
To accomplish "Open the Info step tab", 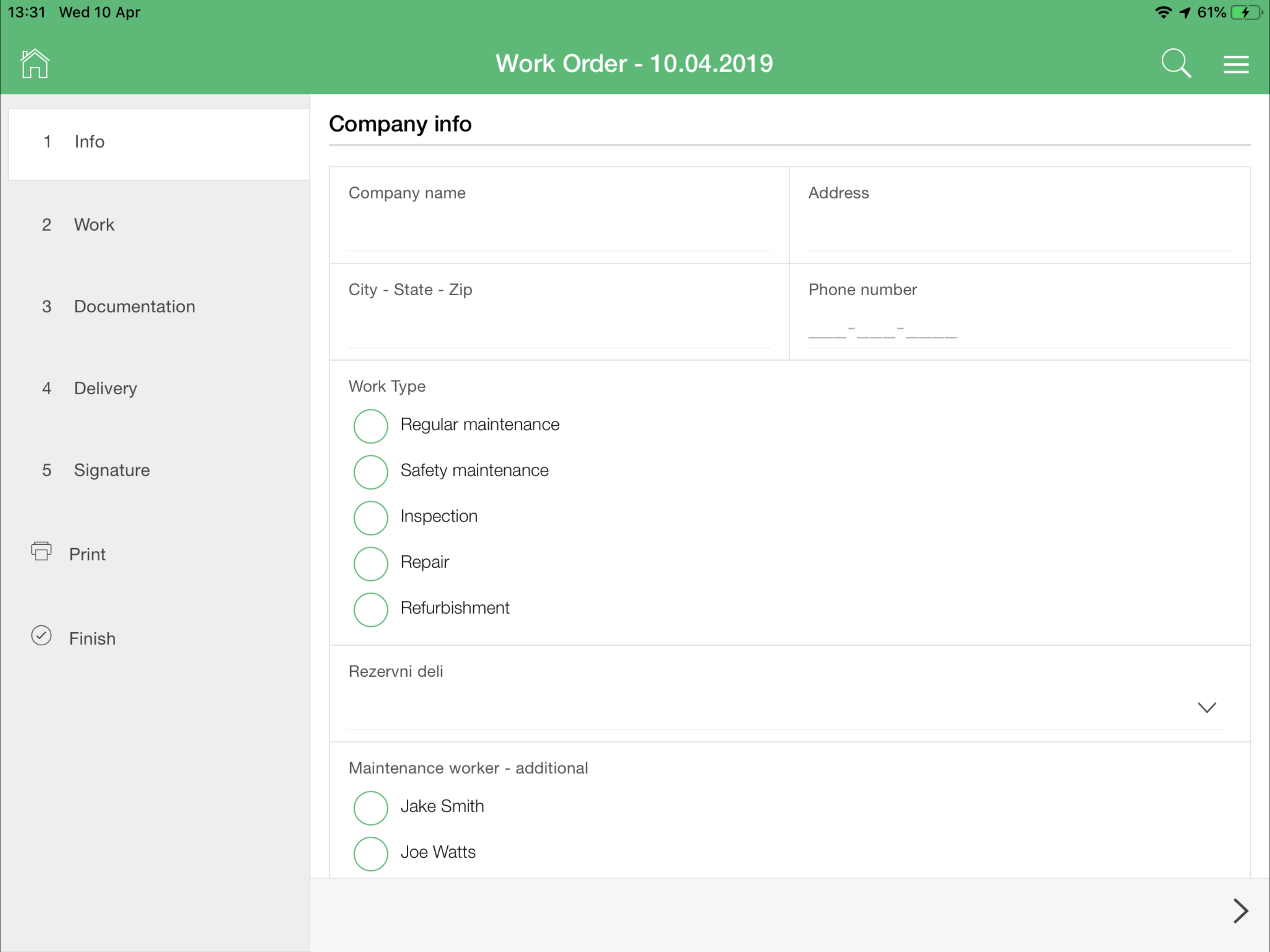I will [159, 144].
